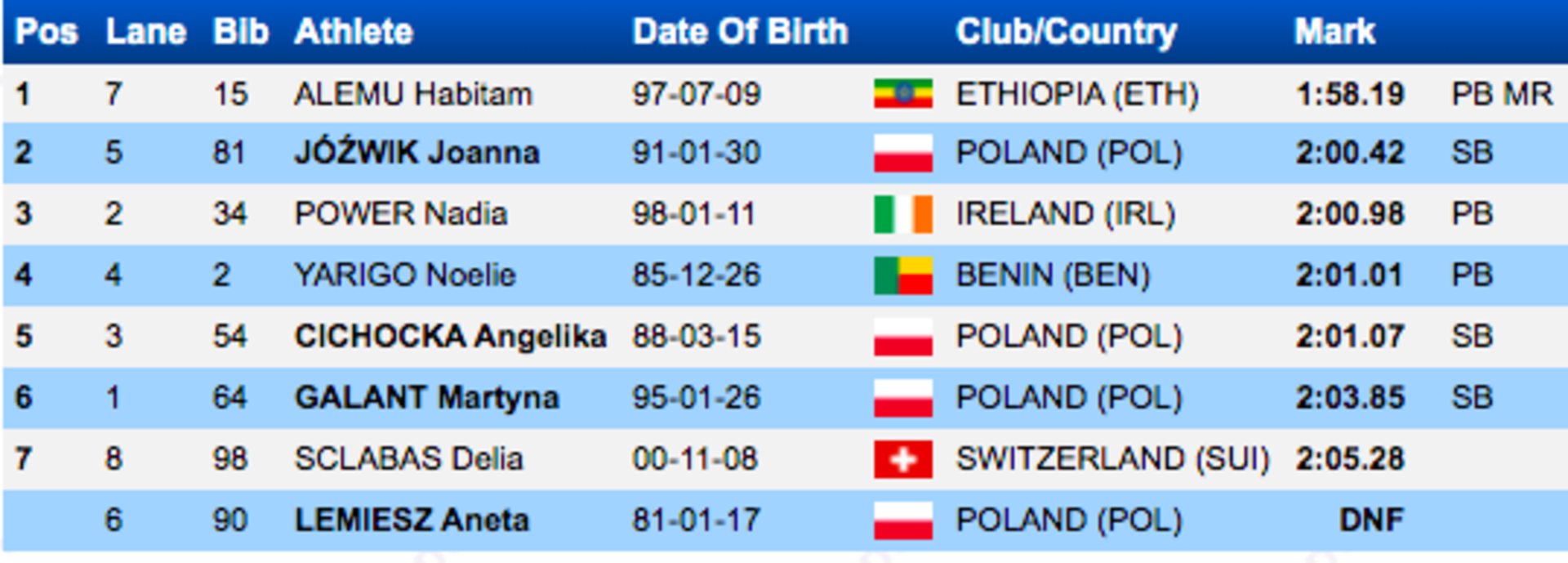Open athlete JÓŹWIK Joanna
The image size is (1568, 563).
416,153
